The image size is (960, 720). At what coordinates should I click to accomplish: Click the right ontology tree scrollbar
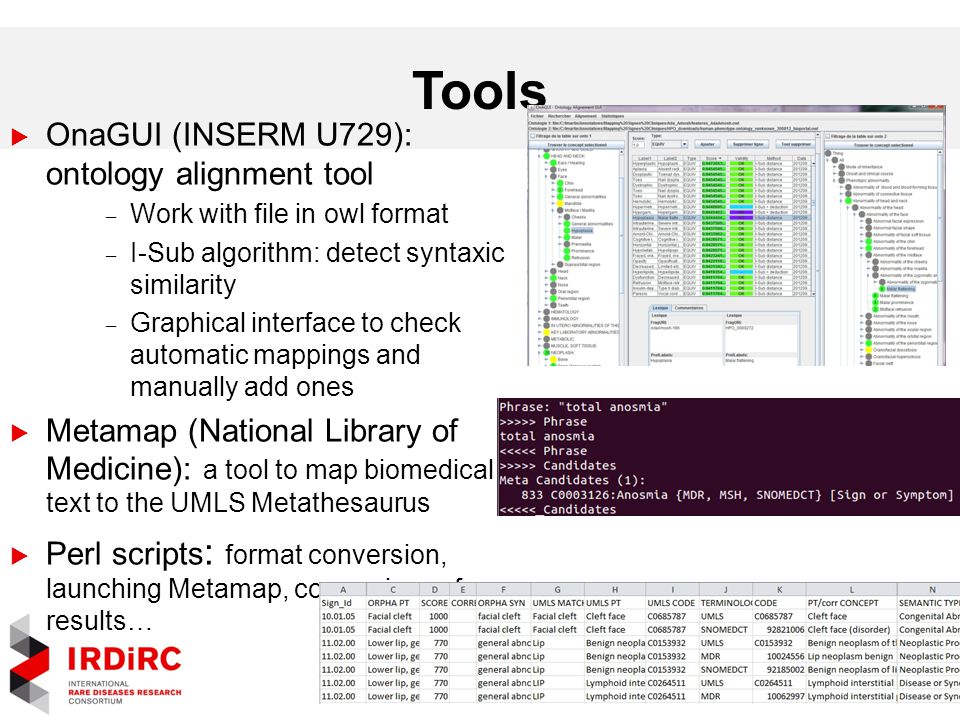(940, 257)
